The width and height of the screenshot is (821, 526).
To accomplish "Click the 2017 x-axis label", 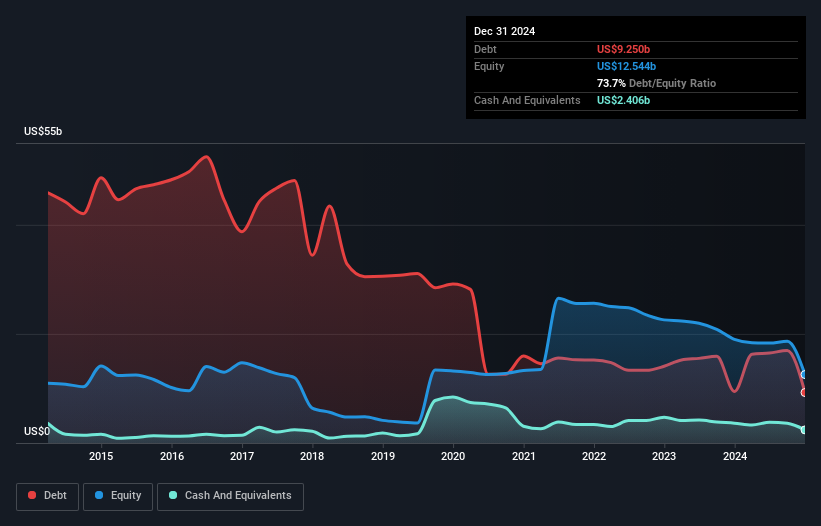I will coord(242,456).
